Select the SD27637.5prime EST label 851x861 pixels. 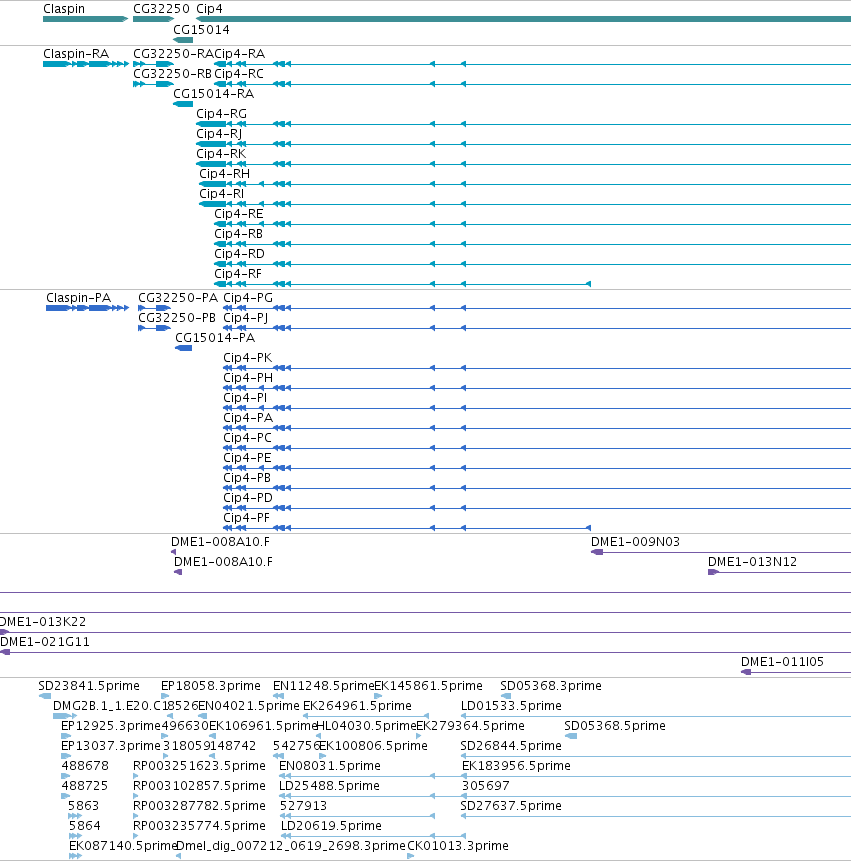click(511, 806)
